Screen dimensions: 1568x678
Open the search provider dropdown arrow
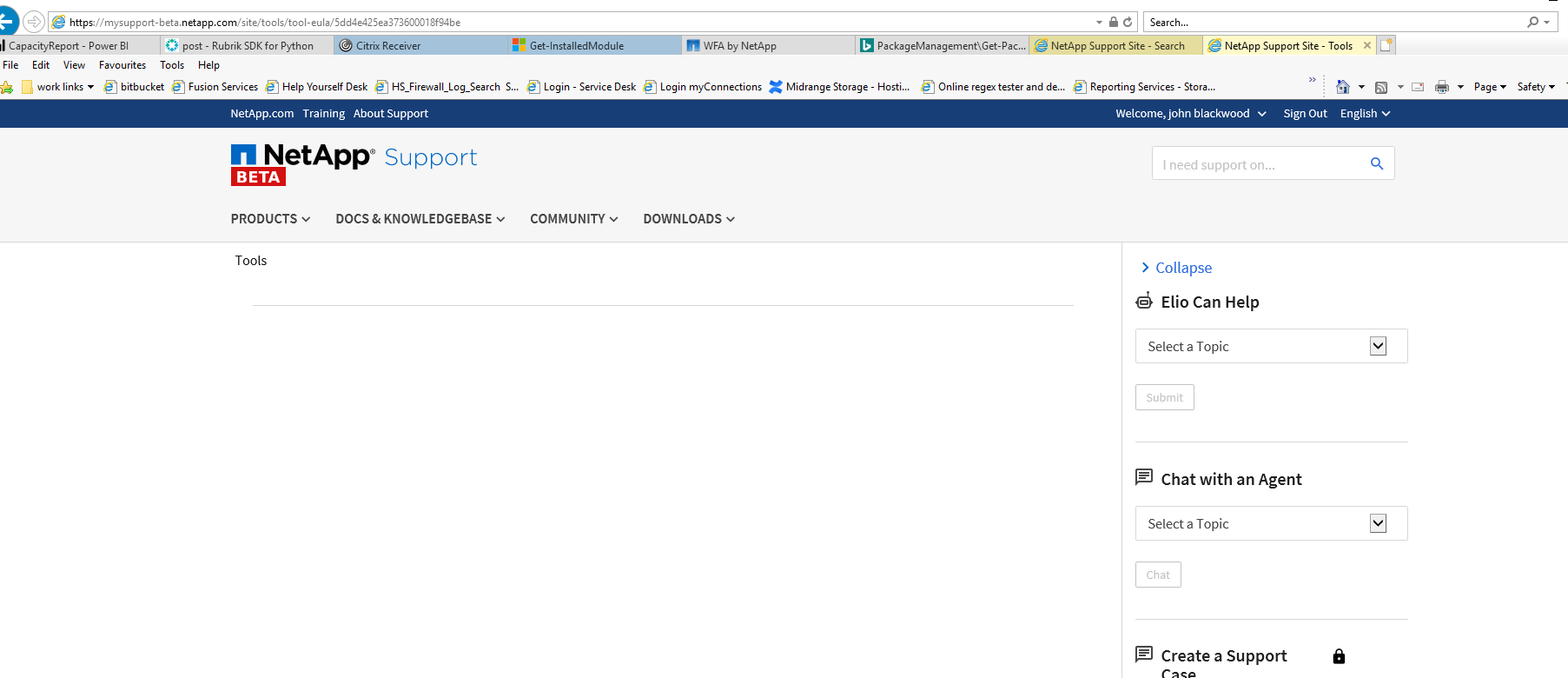(x=1546, y=22)
